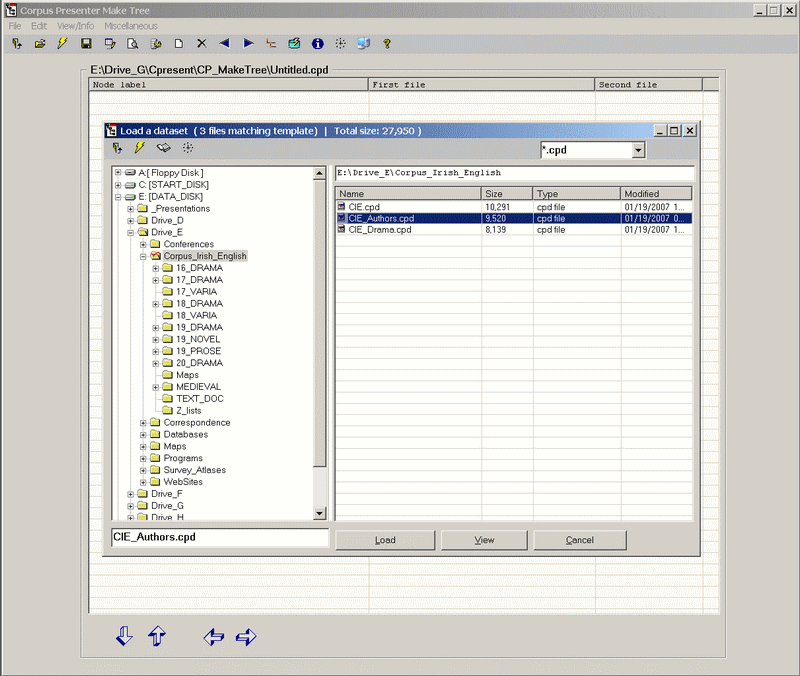Click the yellow question mark help icon
This screenshot has height=676, width=800.
387,44
